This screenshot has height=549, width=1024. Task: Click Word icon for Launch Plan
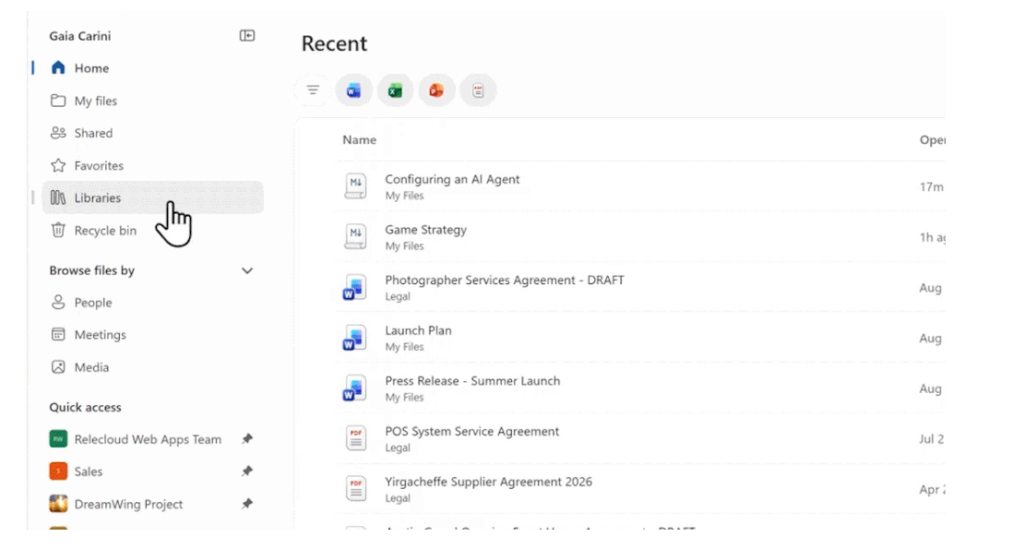pos(354,338)
